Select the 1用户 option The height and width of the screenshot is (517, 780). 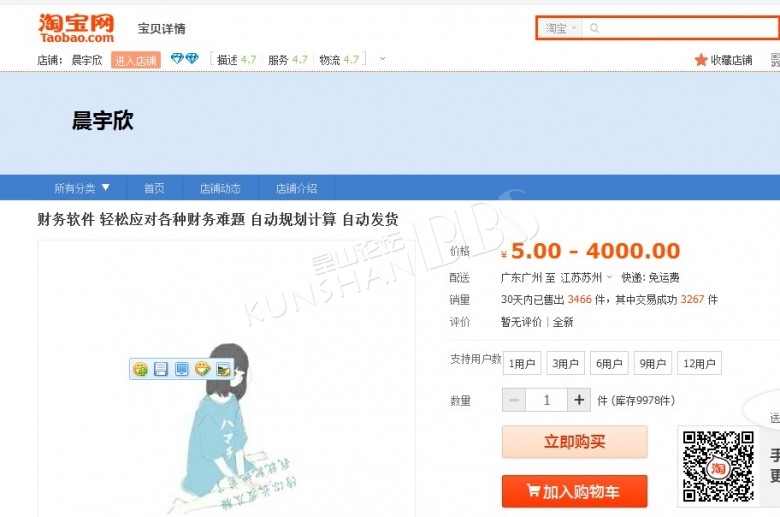point(522,363)
